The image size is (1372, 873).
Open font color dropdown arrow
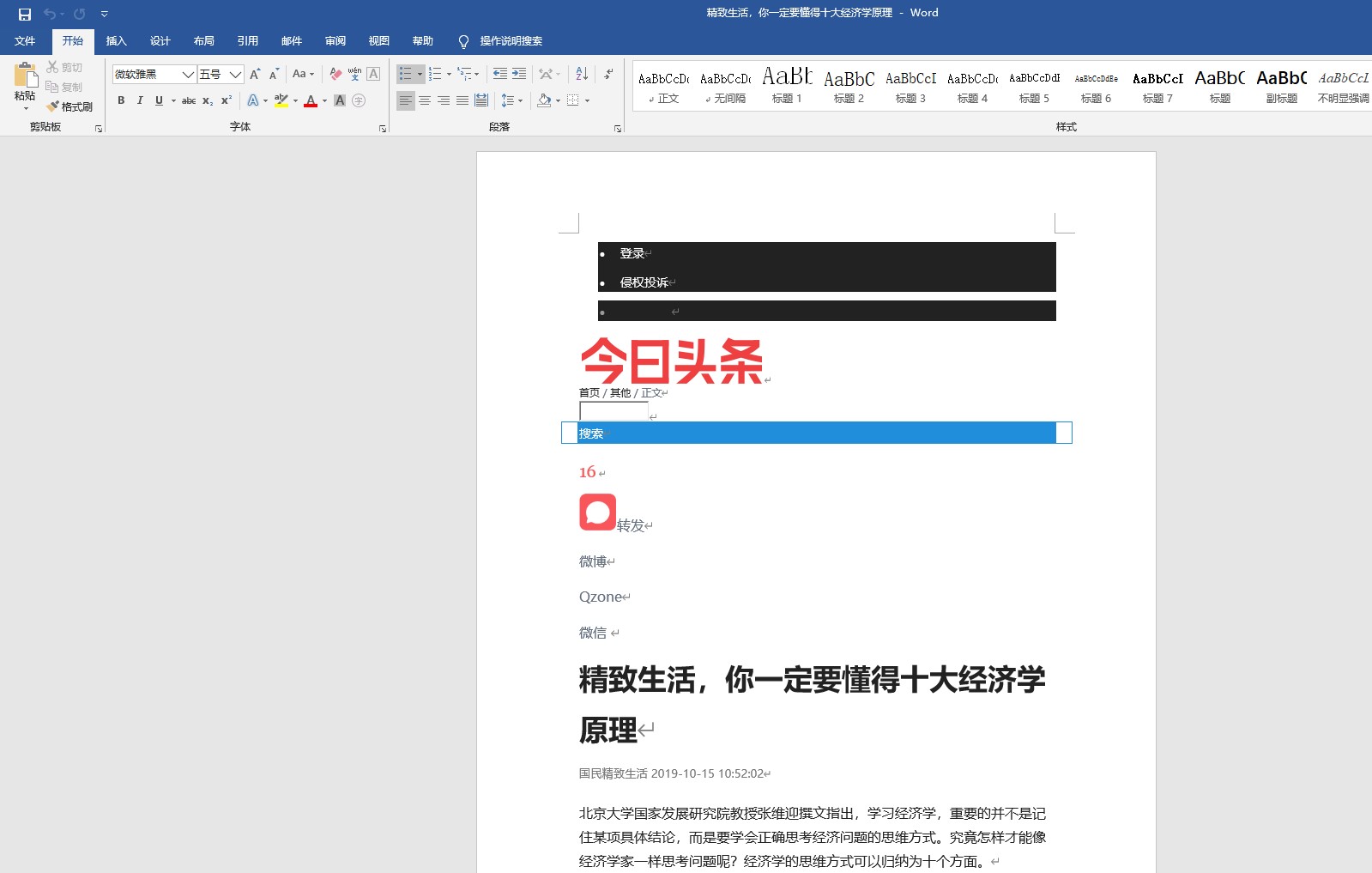(x=325, y=100)
